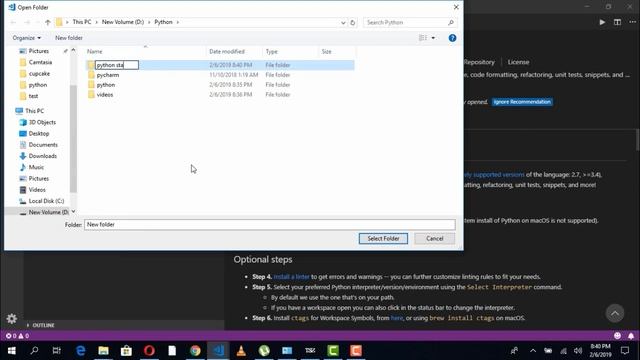Switch to Visual Studio Code taskbar icon
The height and width of the screenshot is (360, 640).
[x=218, y=351]
